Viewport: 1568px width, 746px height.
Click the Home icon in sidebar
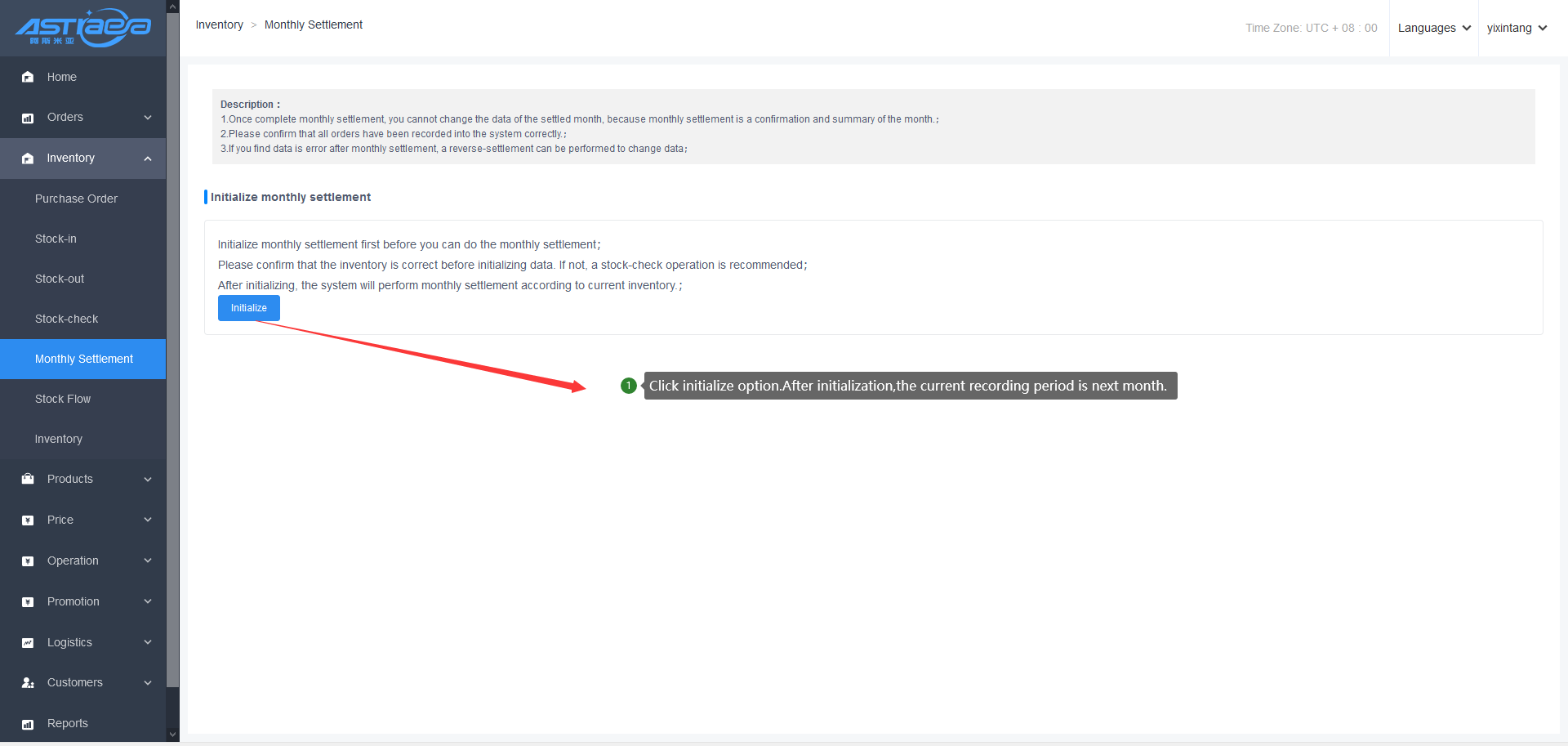pyautogui.click(x=28, y=77)
